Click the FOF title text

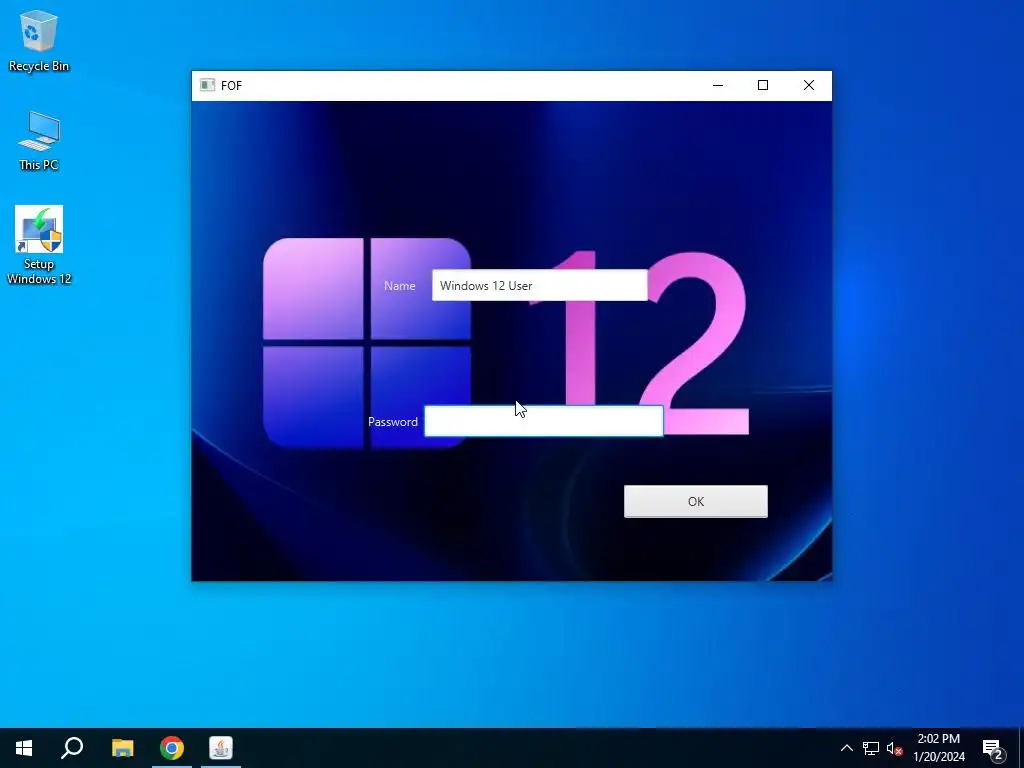pyautogui.click(x=231, y=86)
